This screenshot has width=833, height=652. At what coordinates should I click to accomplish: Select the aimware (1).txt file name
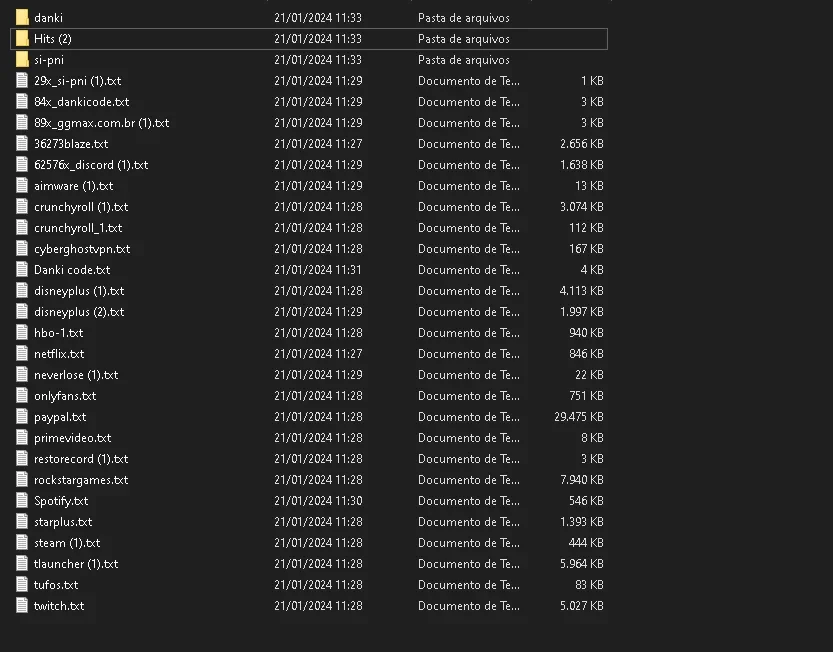pos(73,186)
